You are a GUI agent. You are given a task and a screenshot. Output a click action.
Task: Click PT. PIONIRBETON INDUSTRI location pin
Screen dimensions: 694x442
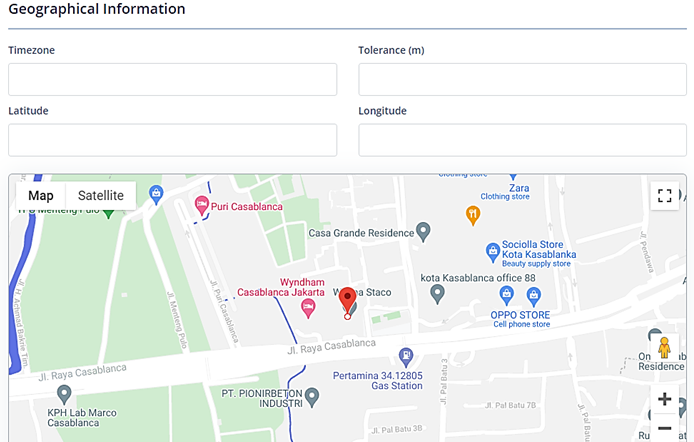point(312,397)
